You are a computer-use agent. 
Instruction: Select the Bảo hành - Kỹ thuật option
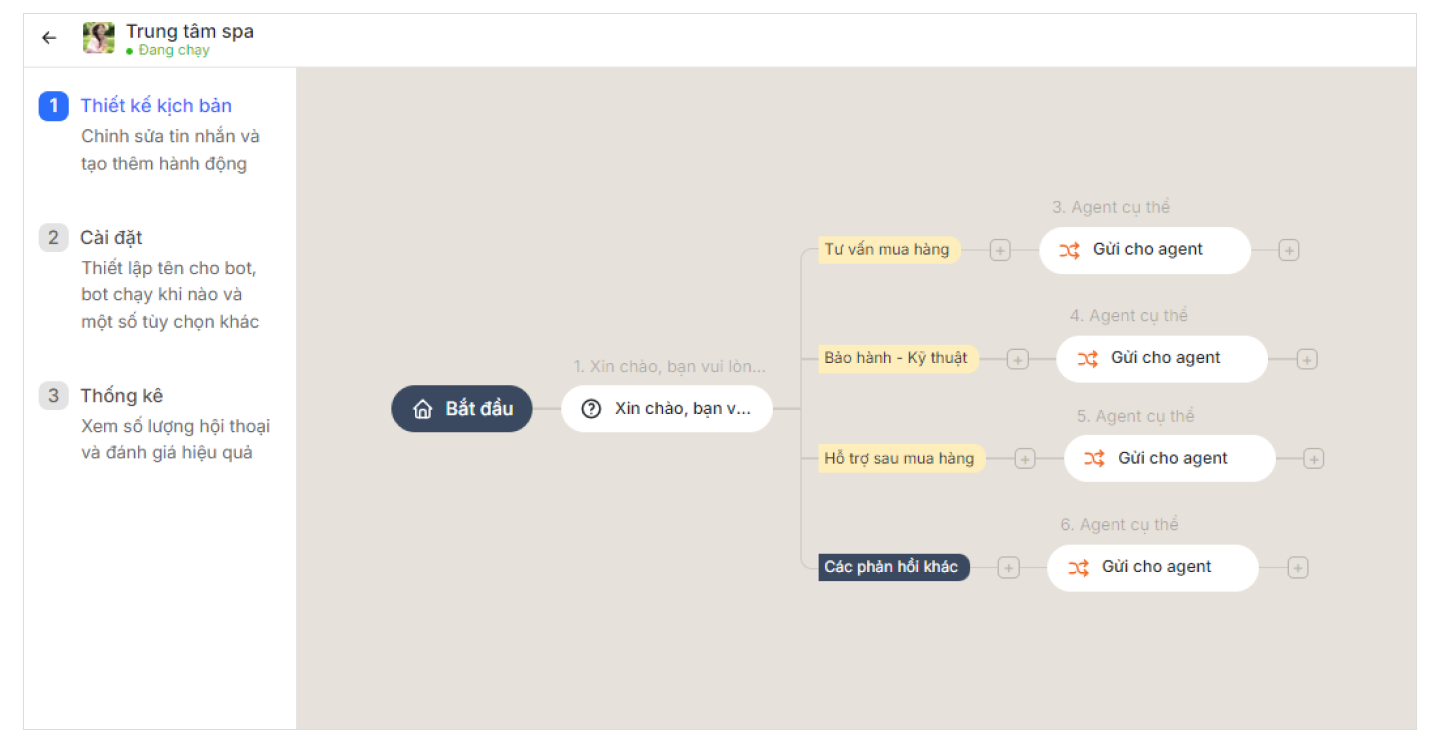point(898,358)
